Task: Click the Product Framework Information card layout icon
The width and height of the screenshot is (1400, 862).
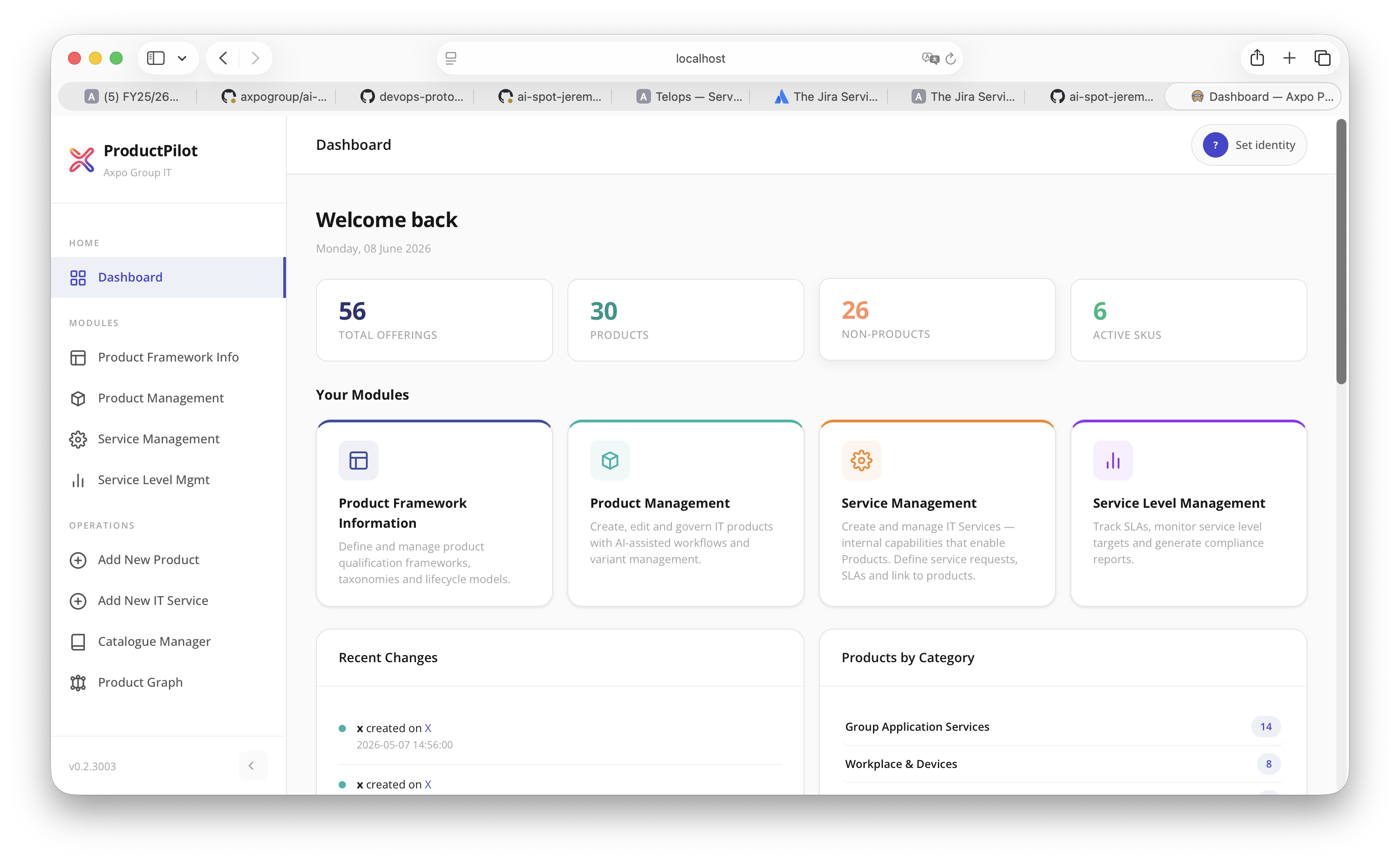Action: pyautogui.click(x=359, y=460)
